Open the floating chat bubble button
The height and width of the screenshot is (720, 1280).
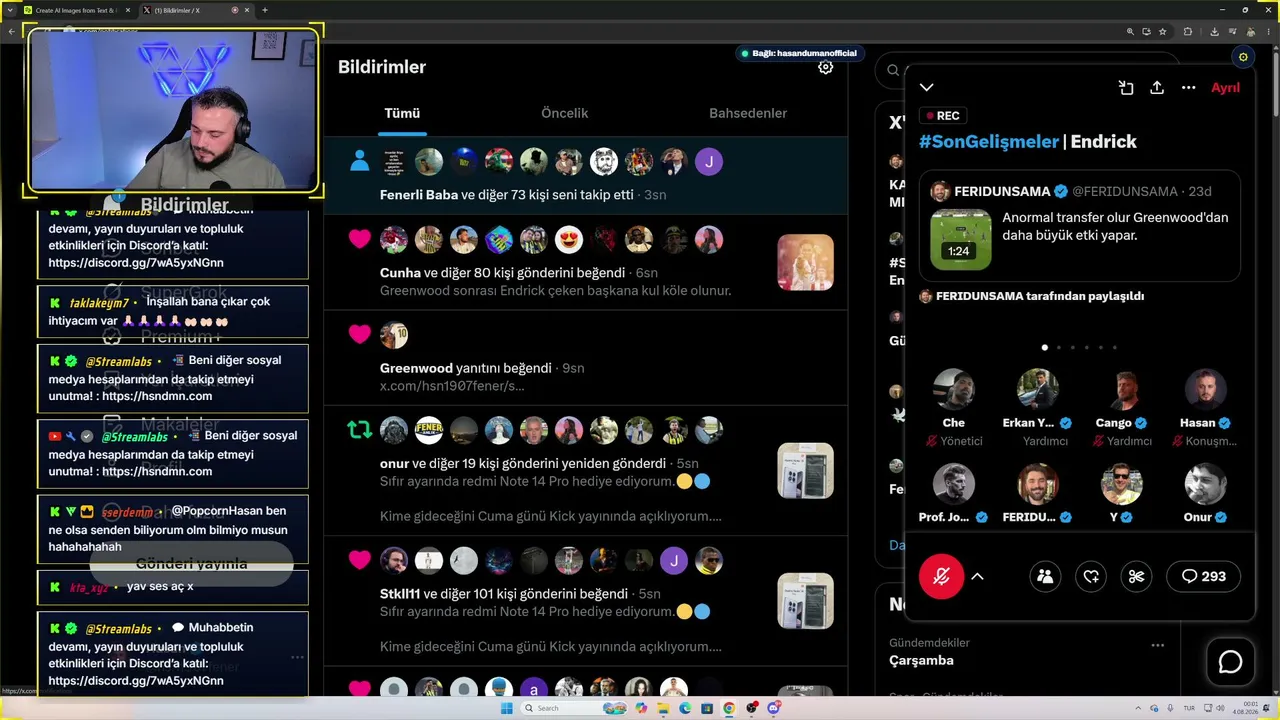coord(1230,662)
